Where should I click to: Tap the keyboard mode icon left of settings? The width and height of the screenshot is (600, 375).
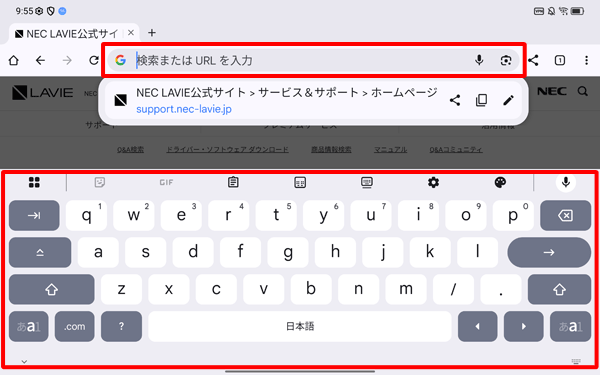[367, 182]
